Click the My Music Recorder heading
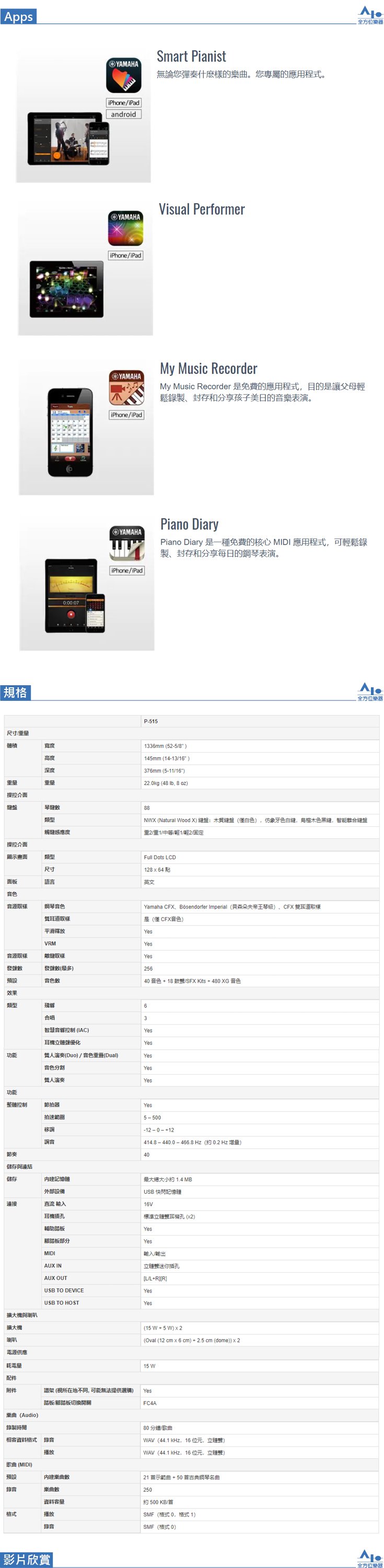This screenshot has height=1568, width=384. (x=209, y=369)
